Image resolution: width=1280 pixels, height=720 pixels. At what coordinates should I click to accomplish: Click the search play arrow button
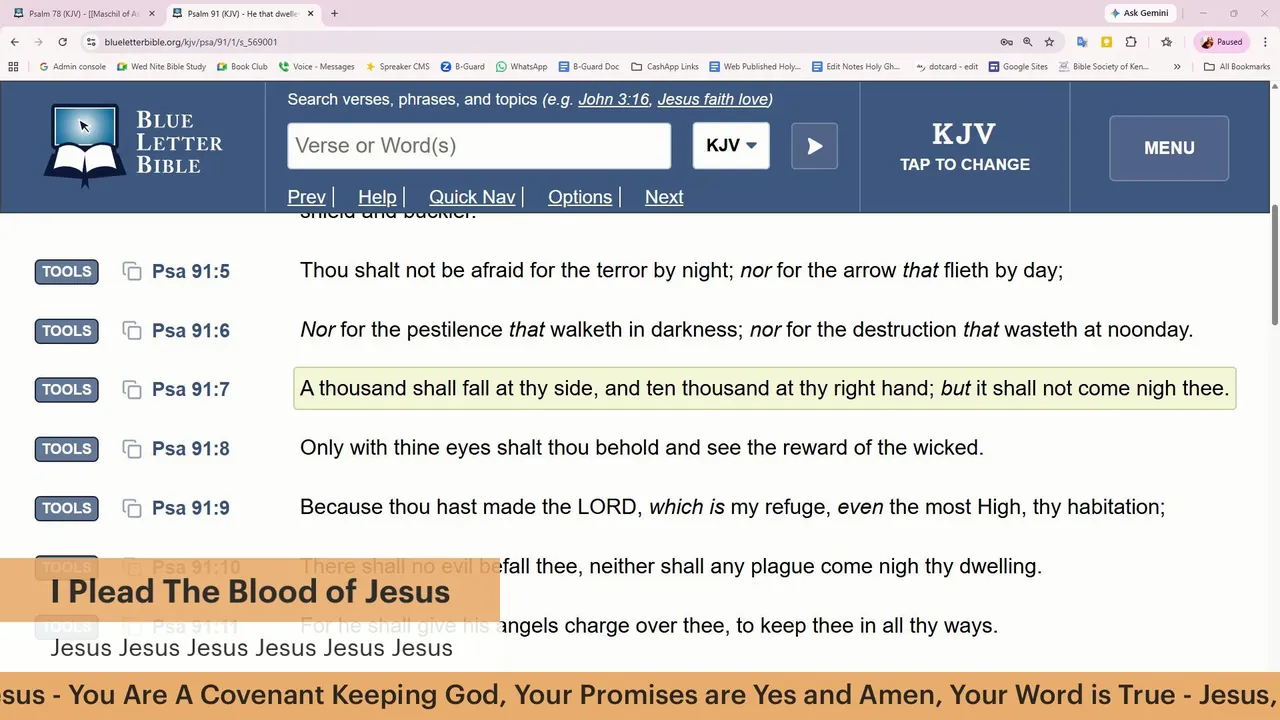click(814, 146)
